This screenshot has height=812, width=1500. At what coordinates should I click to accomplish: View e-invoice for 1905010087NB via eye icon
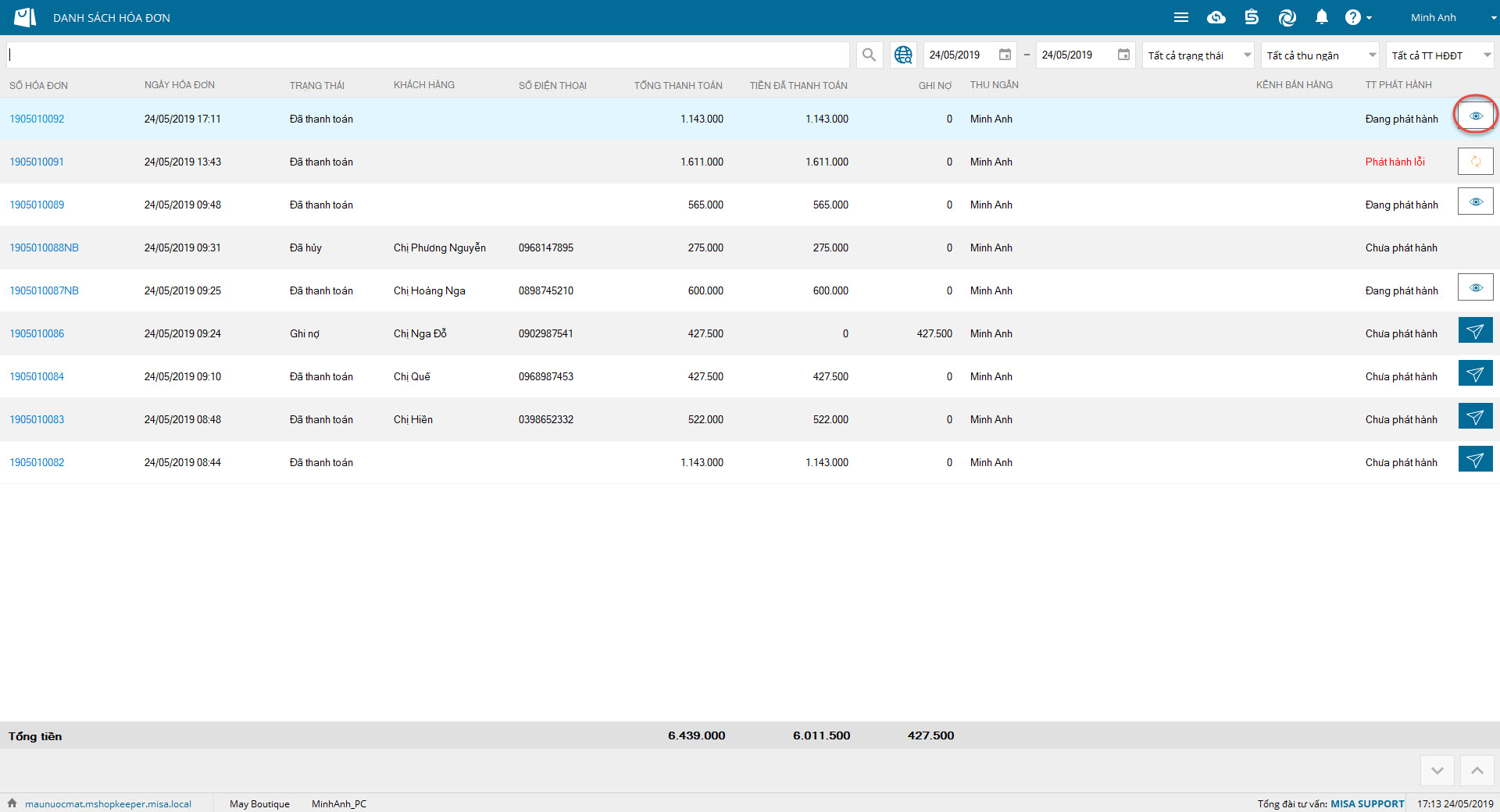(x=1475, y=288)
